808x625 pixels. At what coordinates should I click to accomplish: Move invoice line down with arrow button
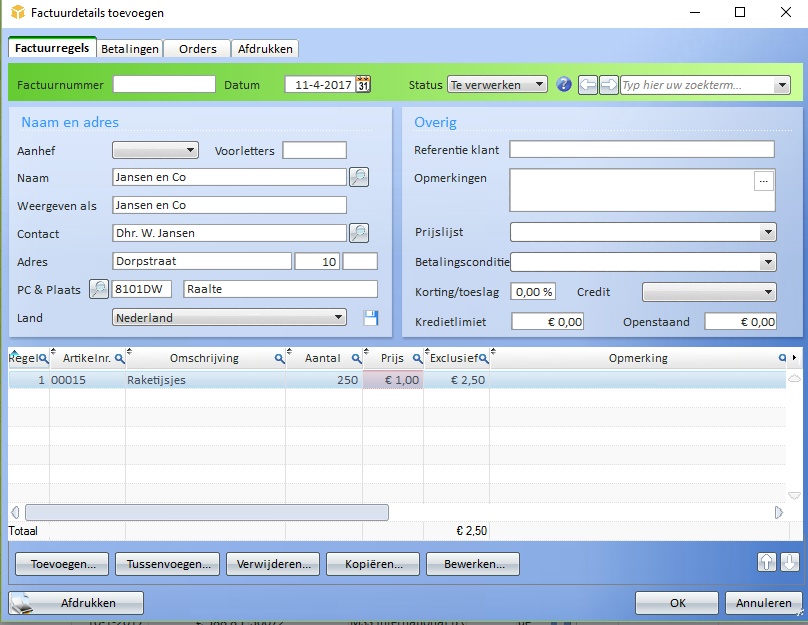click(789, 562)
